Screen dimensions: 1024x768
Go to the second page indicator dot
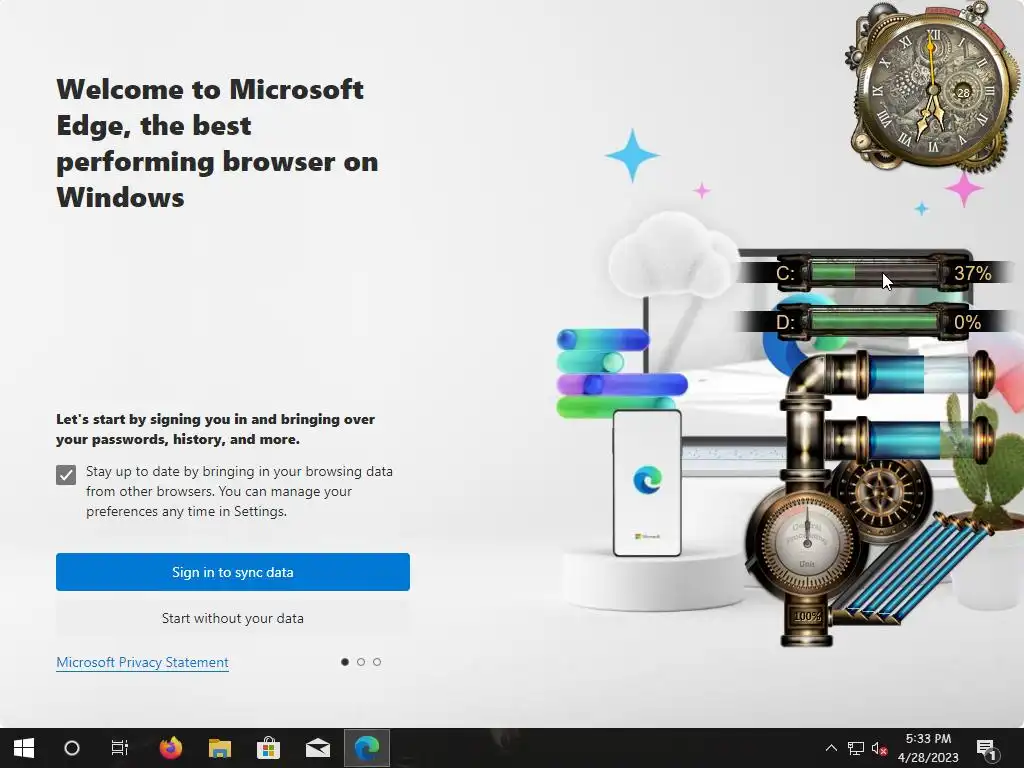click(x=361, y=662)
